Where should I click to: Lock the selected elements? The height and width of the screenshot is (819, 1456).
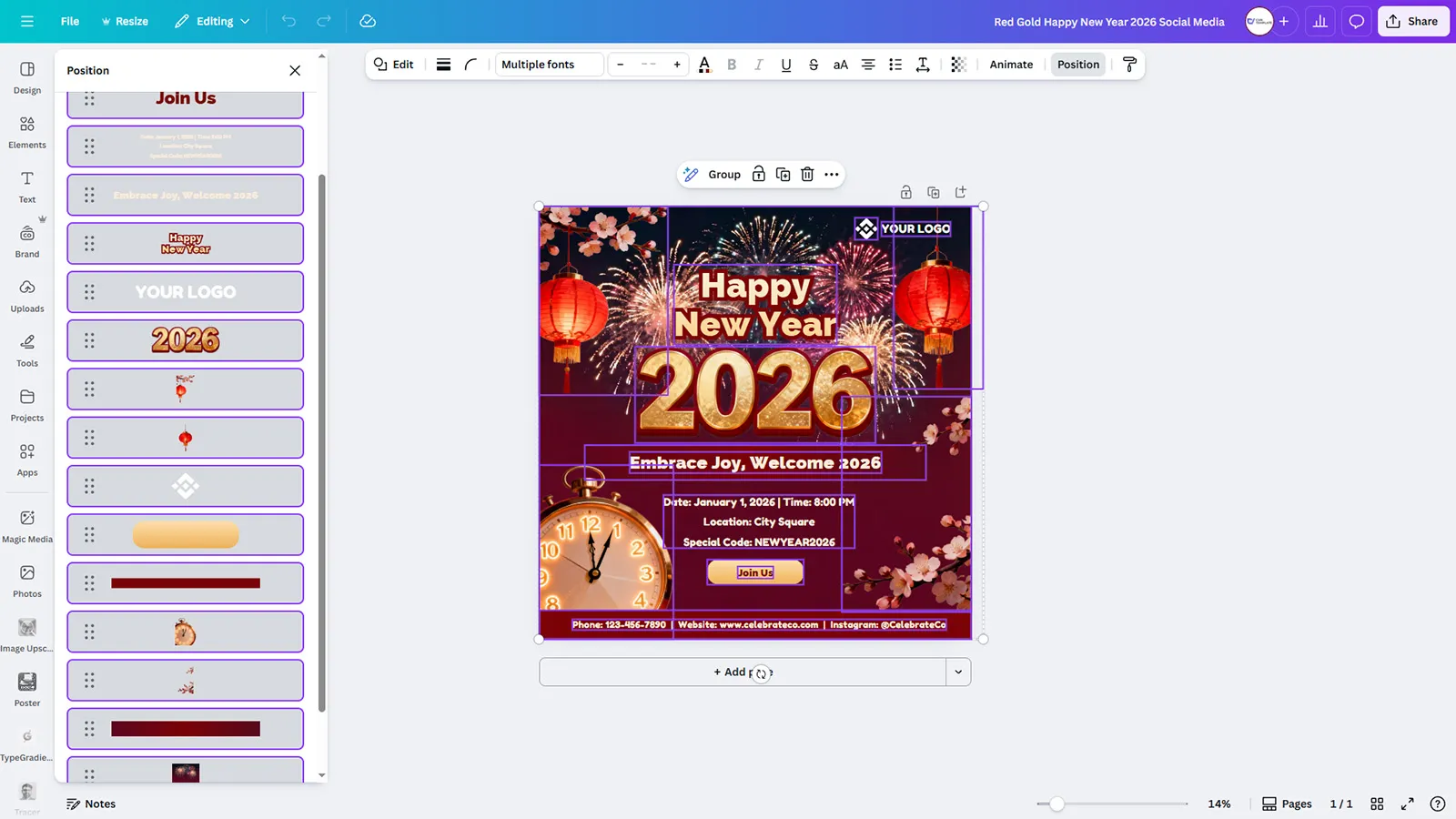click(759, 175)
